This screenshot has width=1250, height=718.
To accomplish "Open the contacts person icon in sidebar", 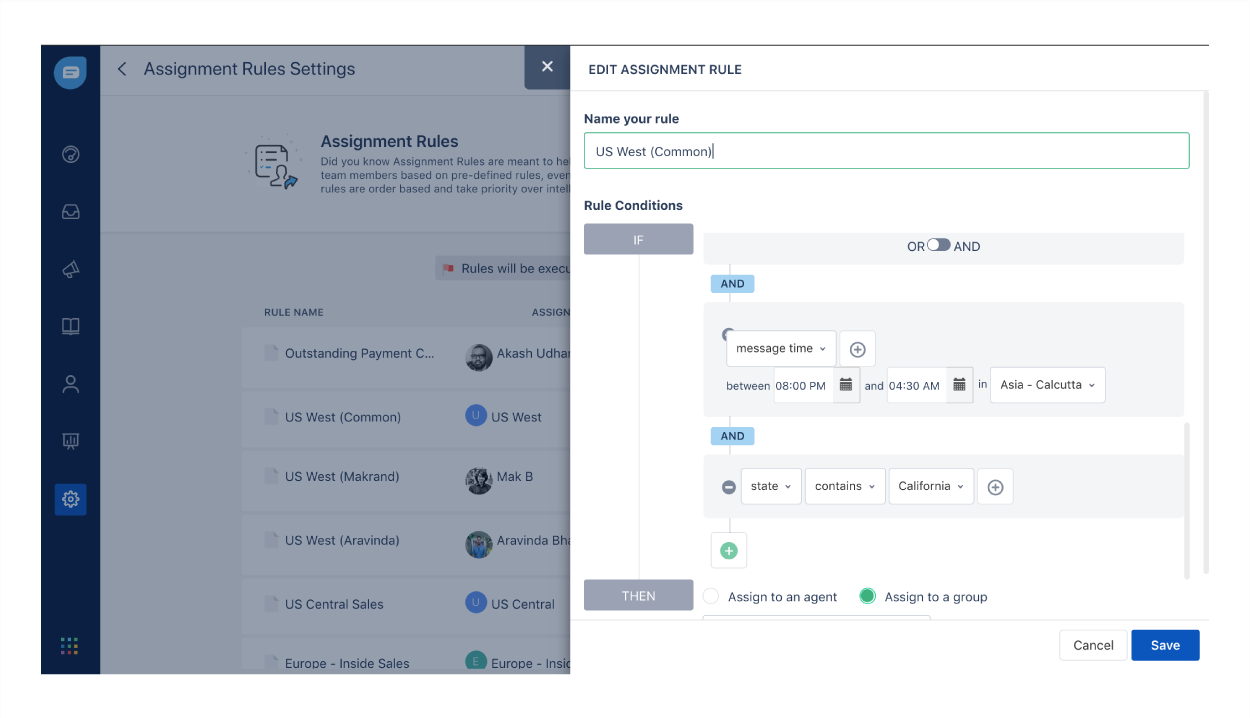I will pos(70,384).
